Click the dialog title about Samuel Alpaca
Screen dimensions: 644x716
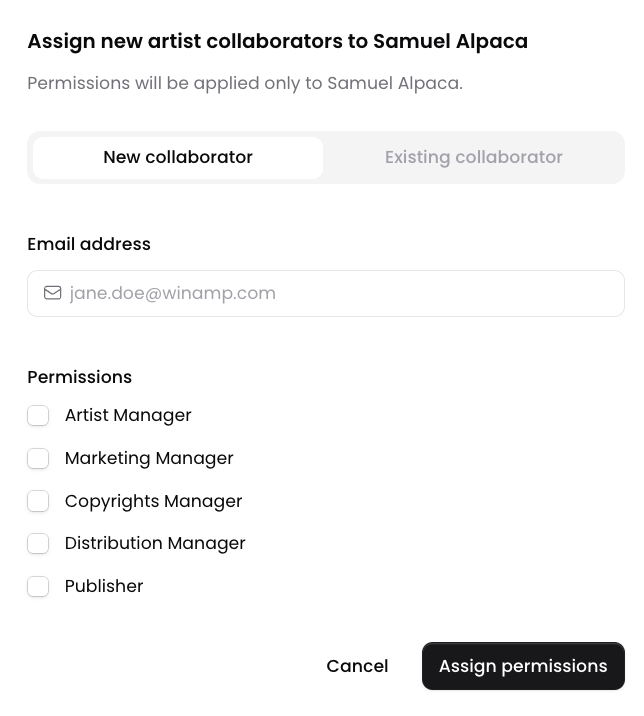click(x=278, y=42)
